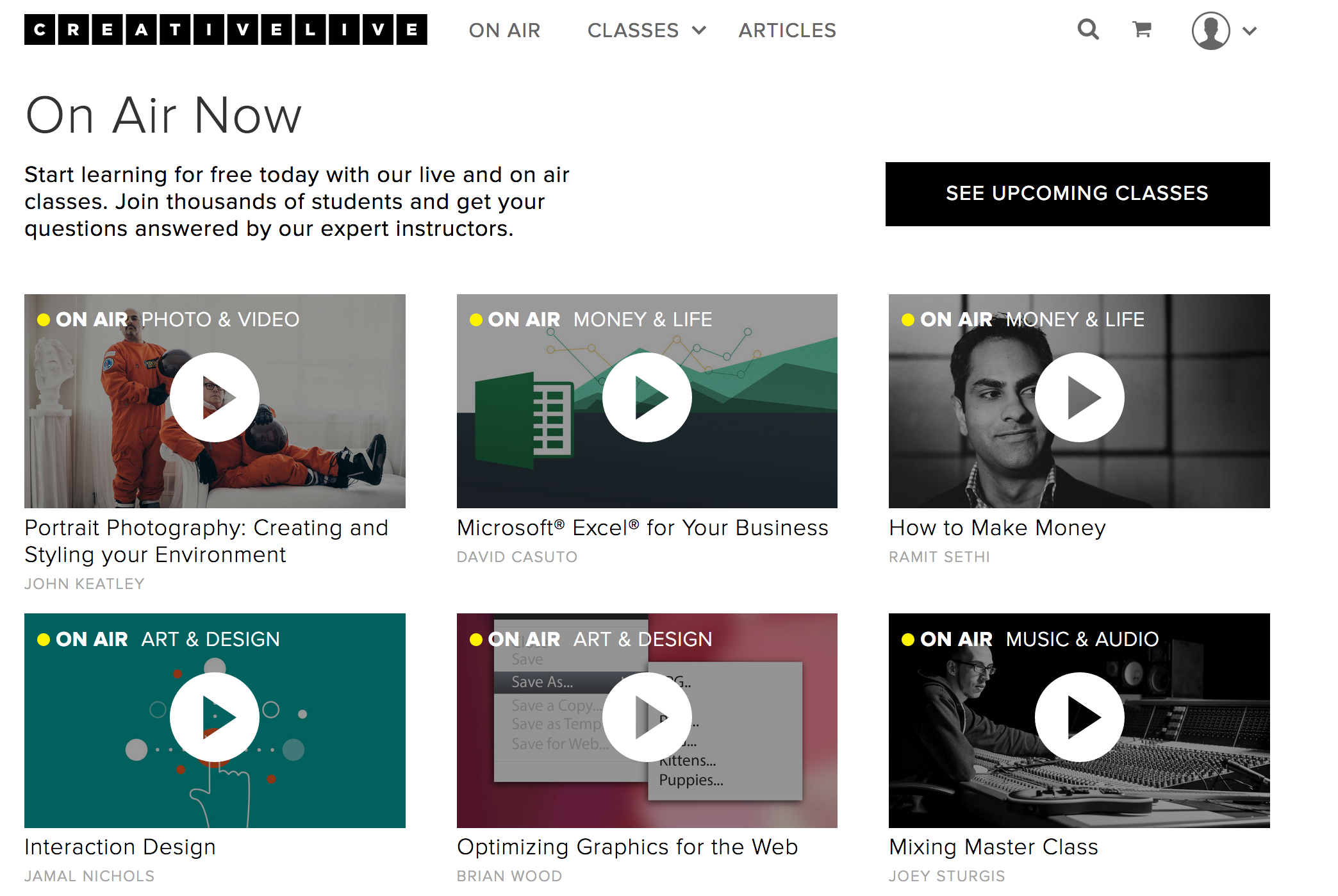Play the Microsoft Excel class video
Image resolution: width=1338 pixels, height=896 pixels.
647,397
